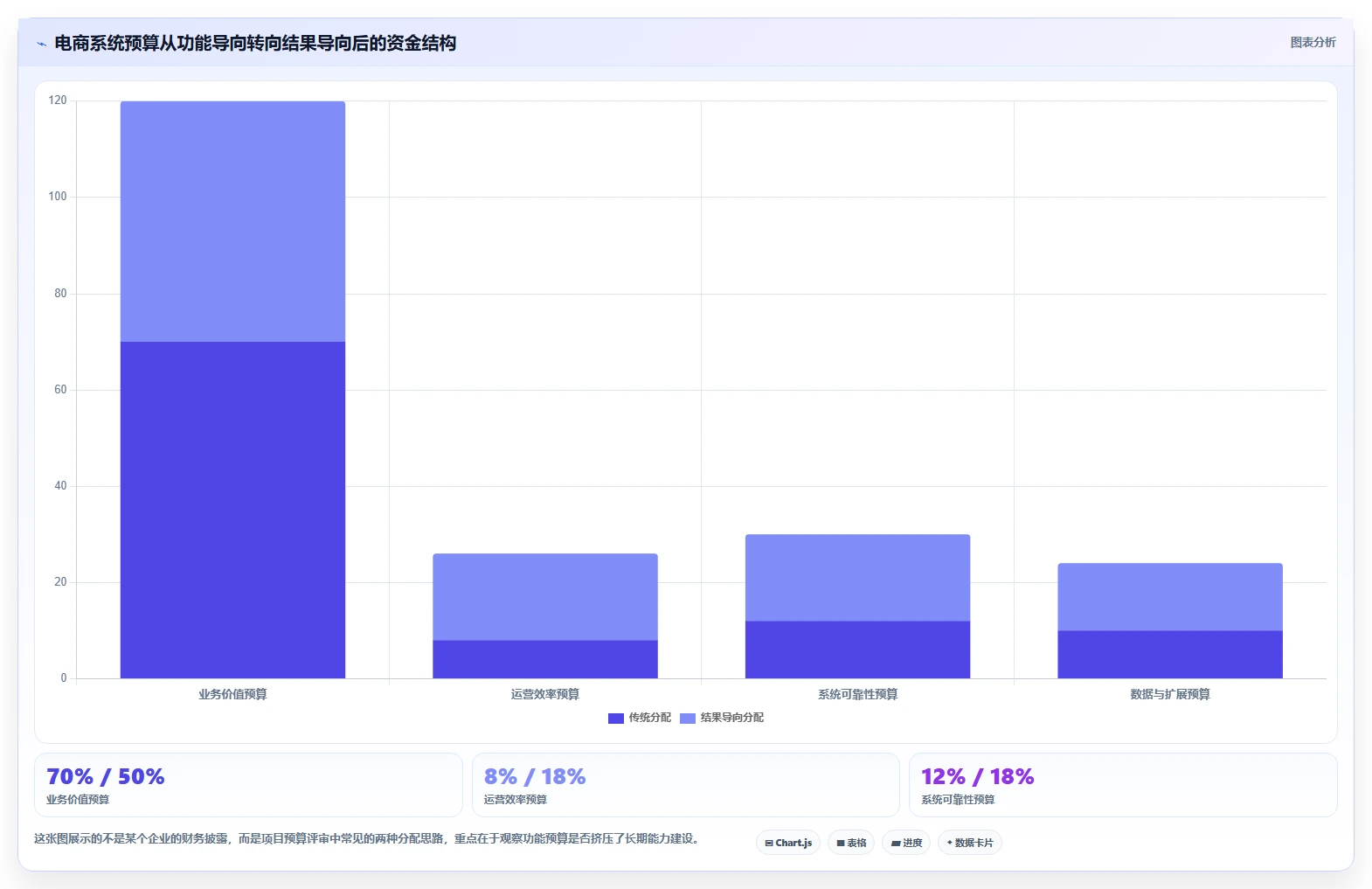Click the 进度 tag chip
The height and width of the screenshot is (889, 1372).
coord(906,843)
